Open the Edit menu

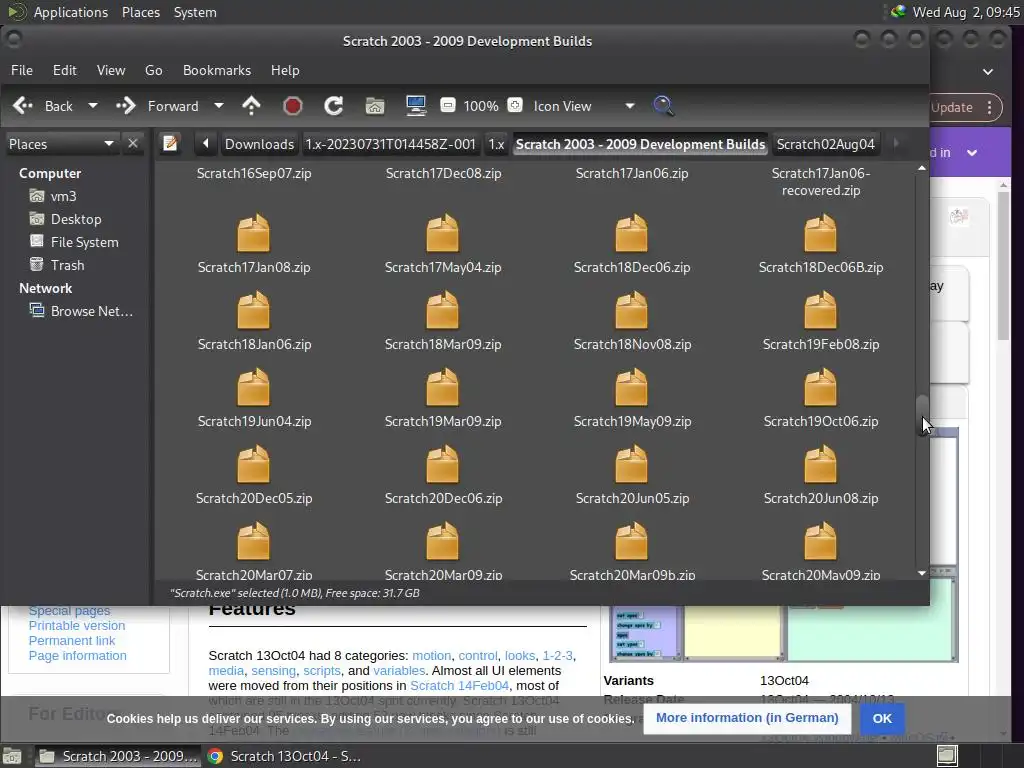[65, 70]
